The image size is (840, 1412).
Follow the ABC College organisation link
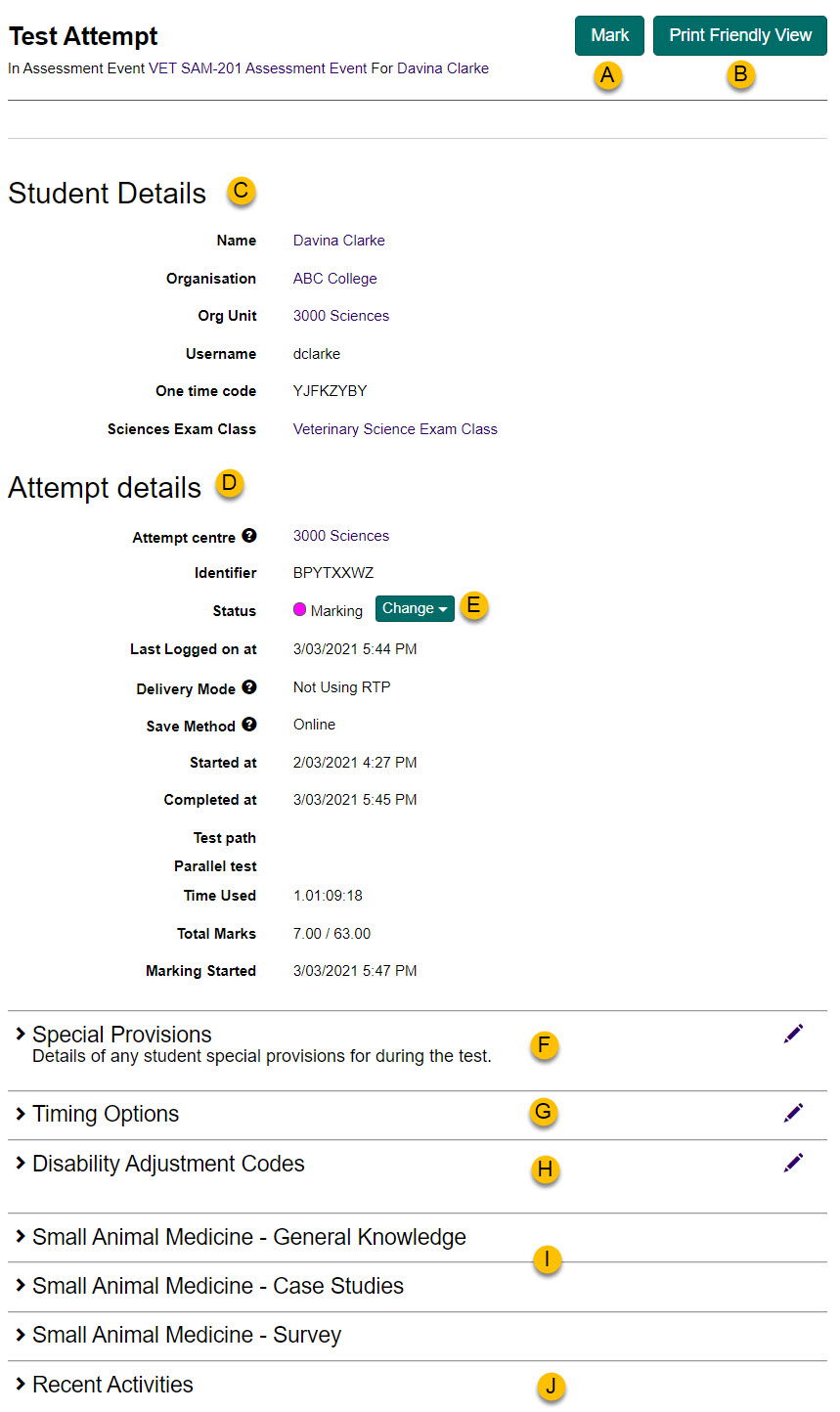coord(334,279)
